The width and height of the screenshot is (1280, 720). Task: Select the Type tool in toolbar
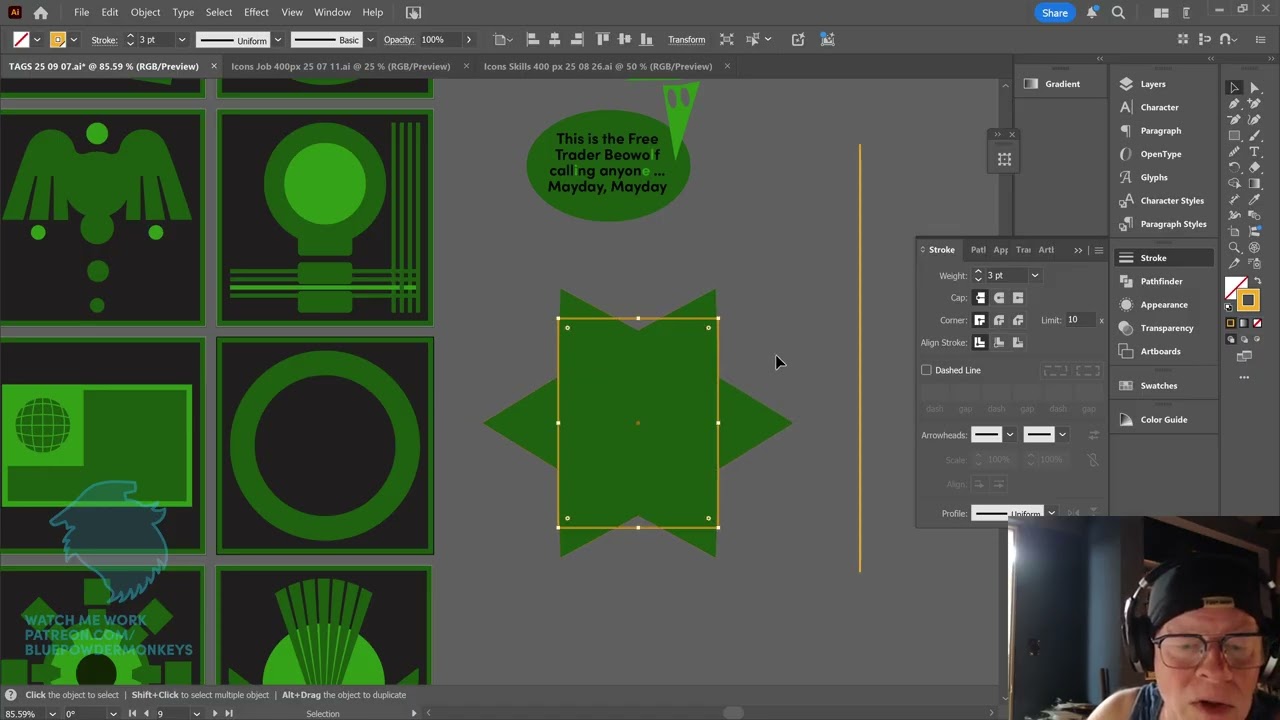(x=1254, y=152)
